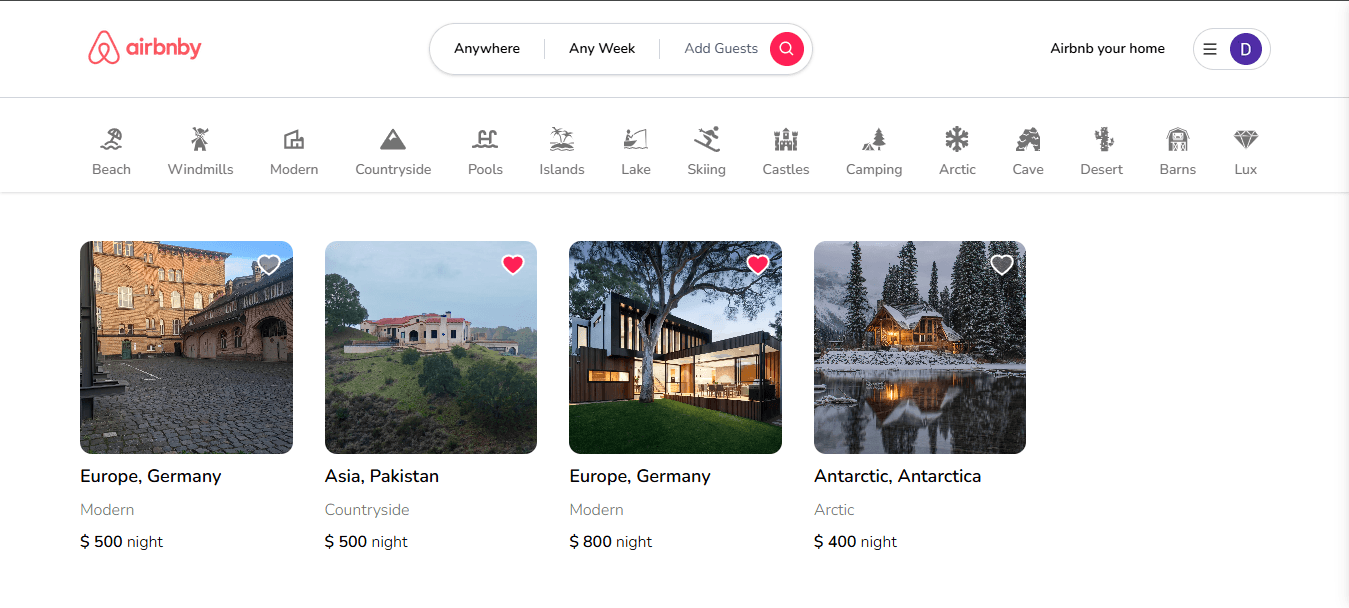
Task: Select the Countryside category tab
Action: (393, 151)
